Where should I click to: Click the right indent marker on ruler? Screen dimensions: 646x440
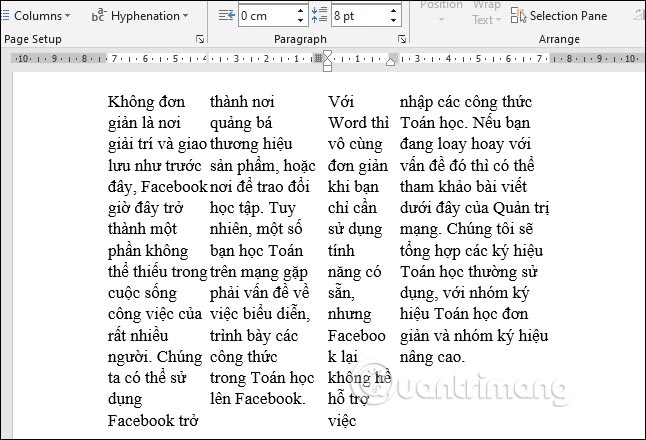[x=391, y=62]
